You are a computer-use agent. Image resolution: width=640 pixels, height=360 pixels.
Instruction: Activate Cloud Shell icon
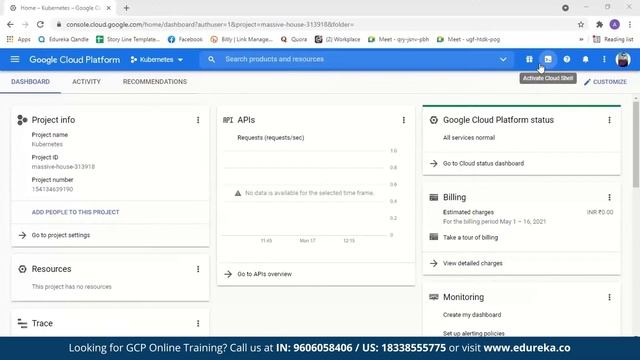click(548, 60)
